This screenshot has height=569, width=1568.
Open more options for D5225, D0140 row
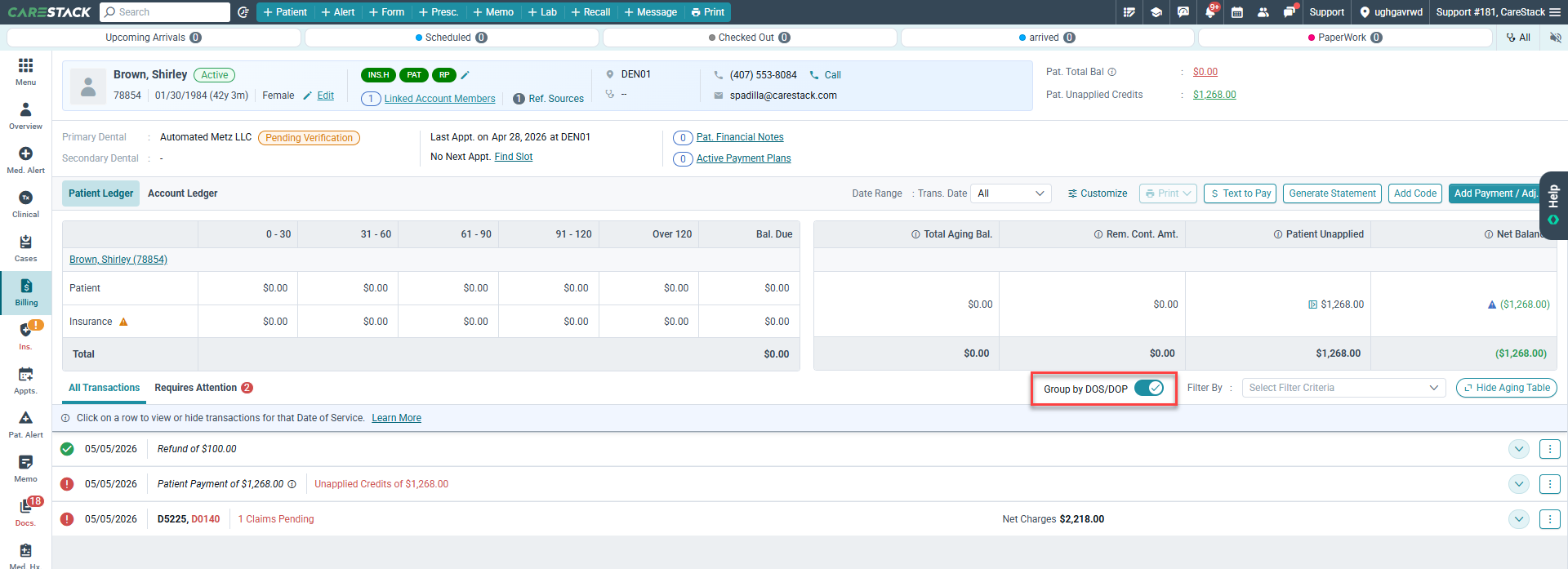pos(1549,519)
